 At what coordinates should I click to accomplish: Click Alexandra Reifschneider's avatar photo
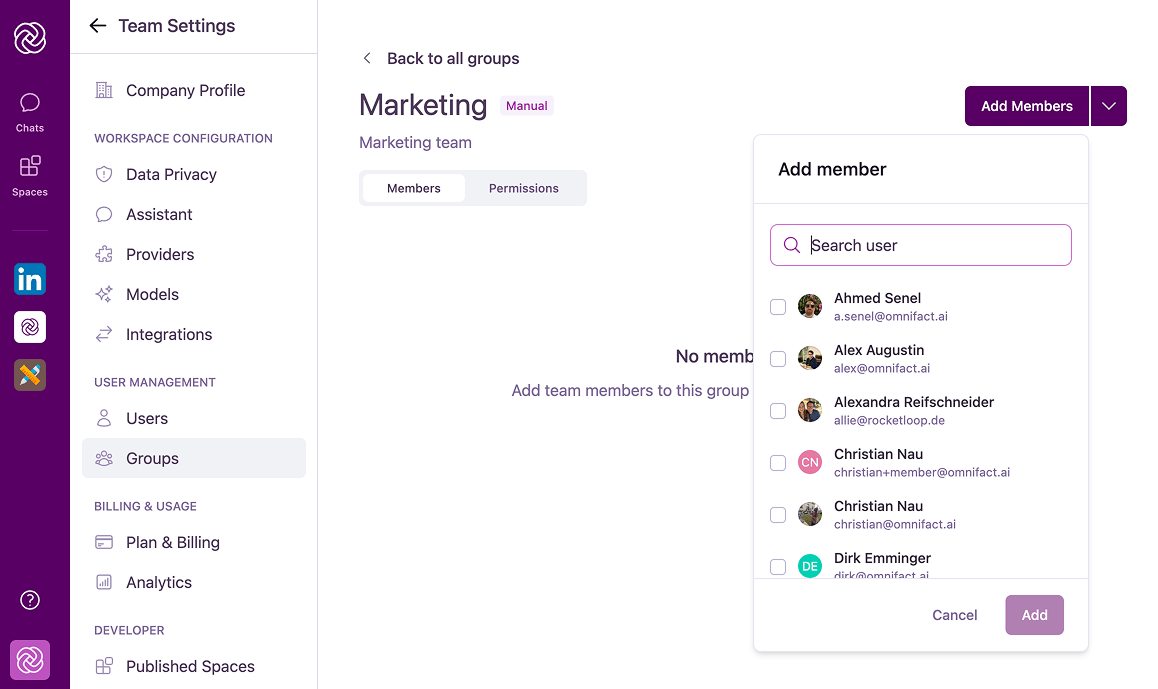tap(810, 410)
